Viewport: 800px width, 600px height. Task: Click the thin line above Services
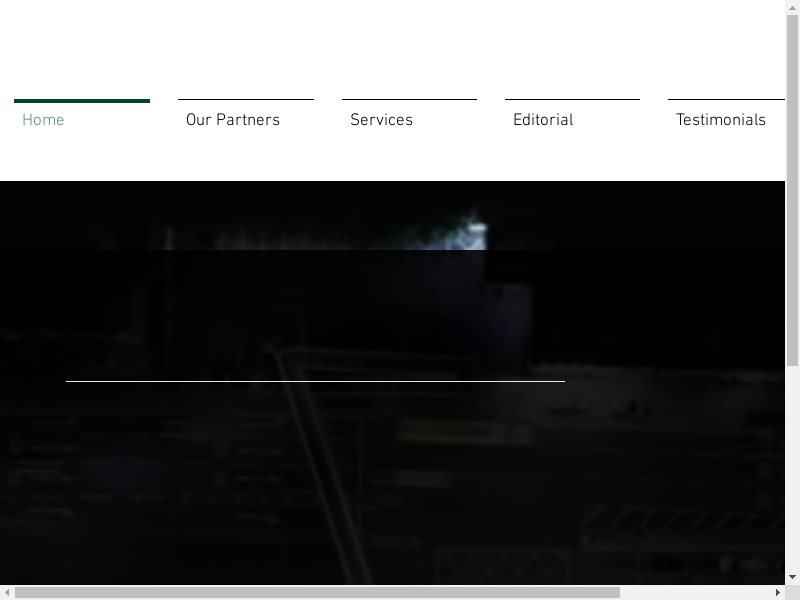pyautogui.click(x=409, y=99)
